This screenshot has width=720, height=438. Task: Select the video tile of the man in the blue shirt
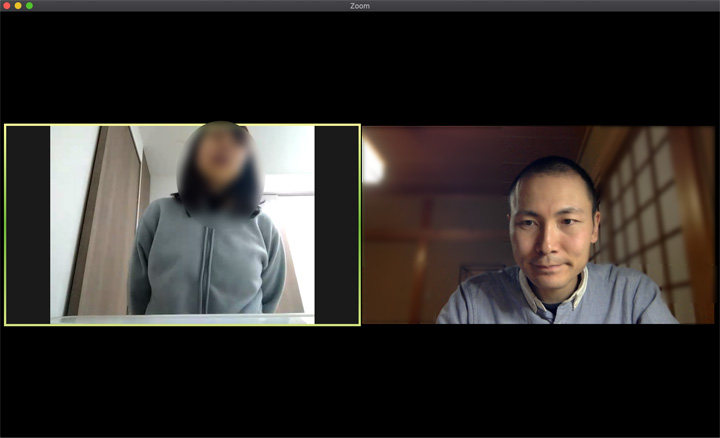click(539, 225)
